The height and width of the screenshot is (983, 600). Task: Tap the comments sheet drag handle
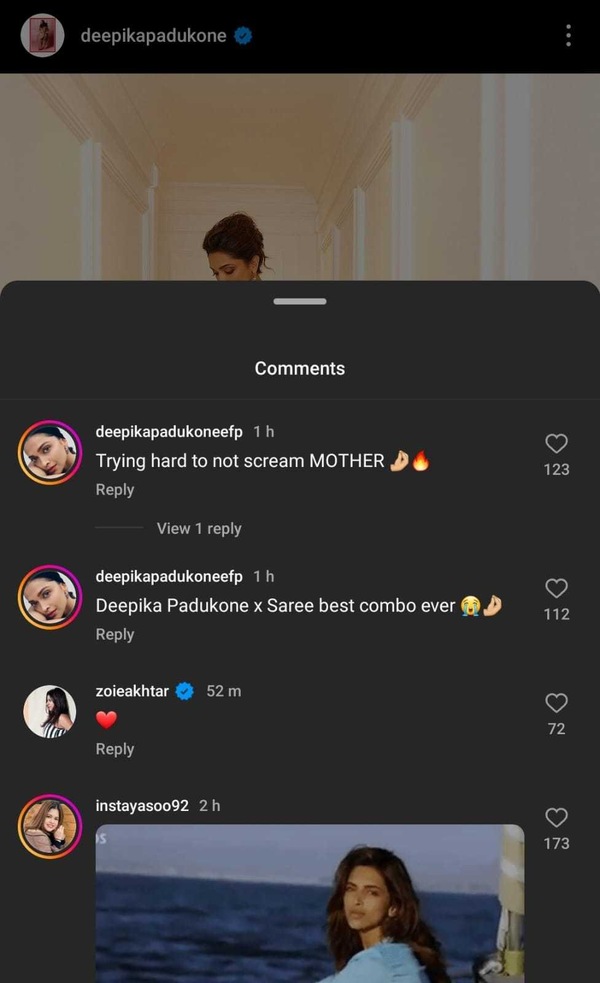click(300, 301)
